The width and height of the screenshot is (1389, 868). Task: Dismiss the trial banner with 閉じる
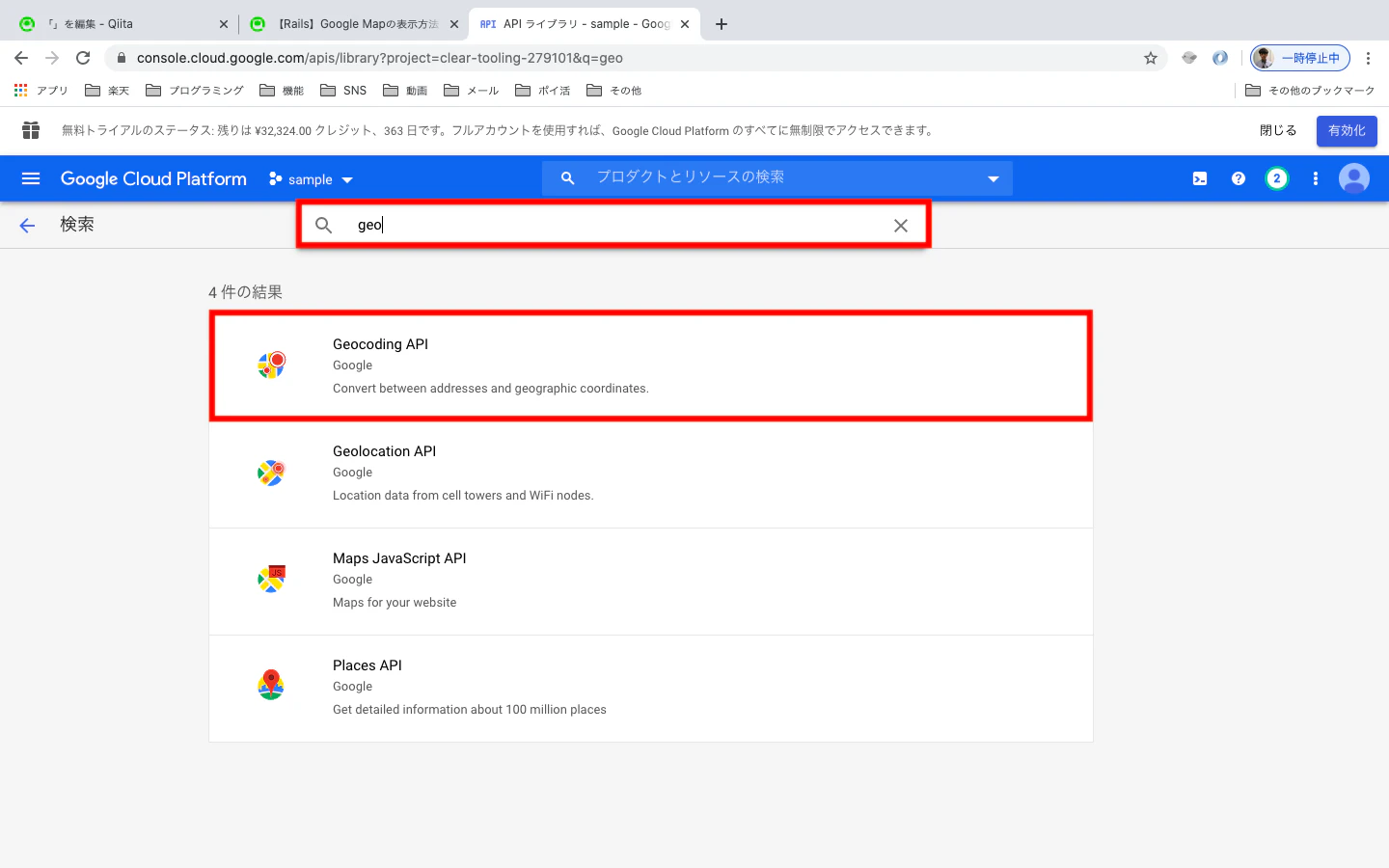point(1278,130)
